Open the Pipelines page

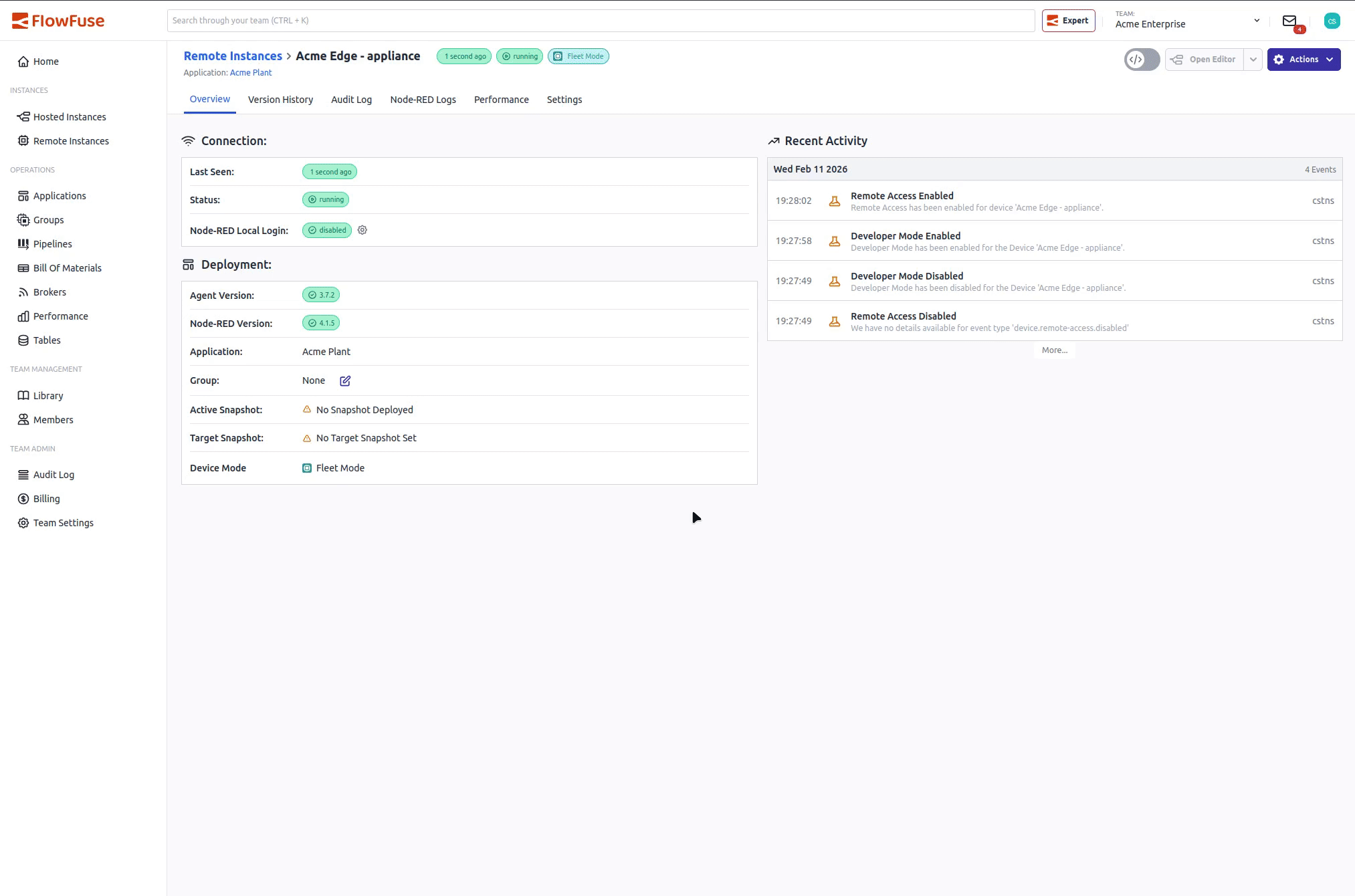tap(52, 243)
